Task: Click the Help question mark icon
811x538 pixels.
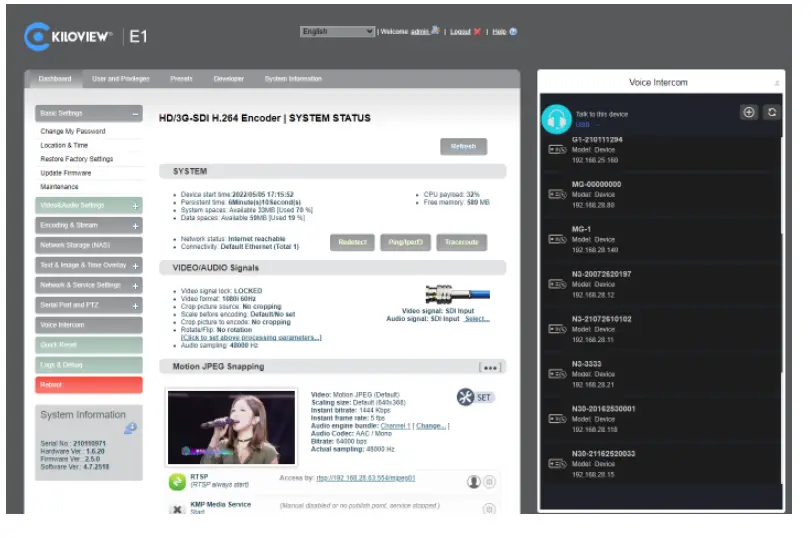Action: 513,32
